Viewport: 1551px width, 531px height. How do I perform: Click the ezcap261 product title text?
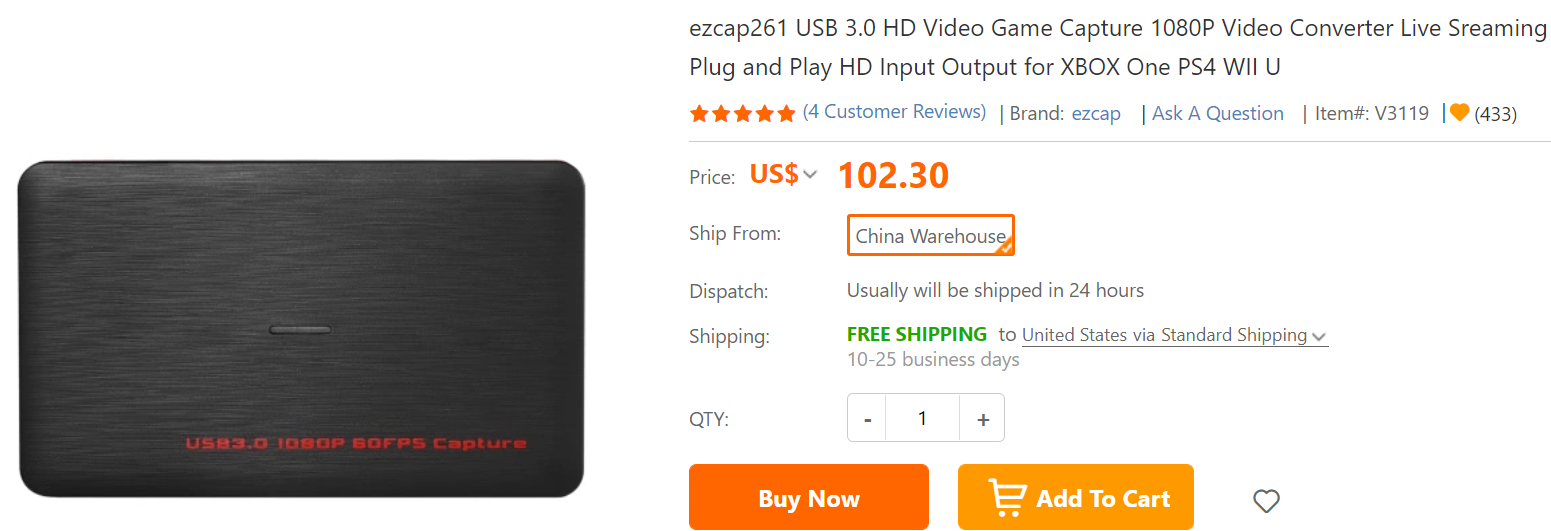click(x=1118, y=48)
